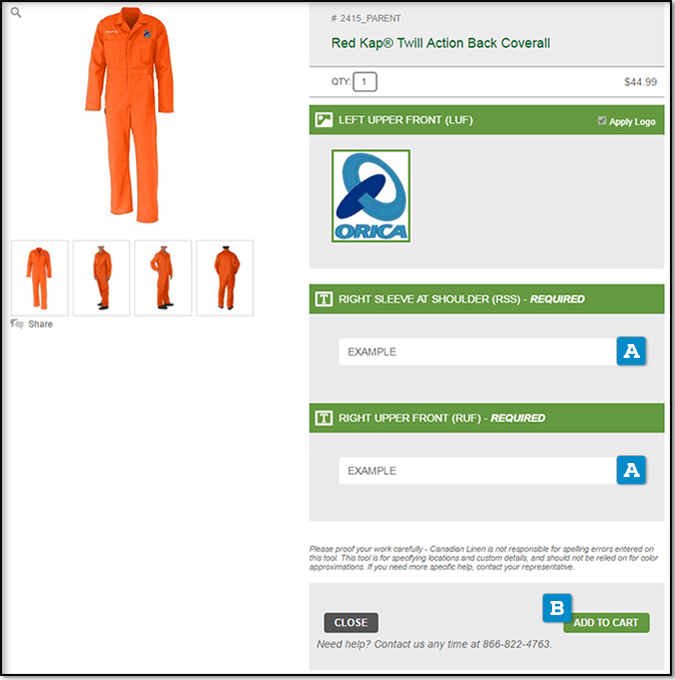Add the coverall to cart
Screen dimensions: 675x680
point(606,622)
